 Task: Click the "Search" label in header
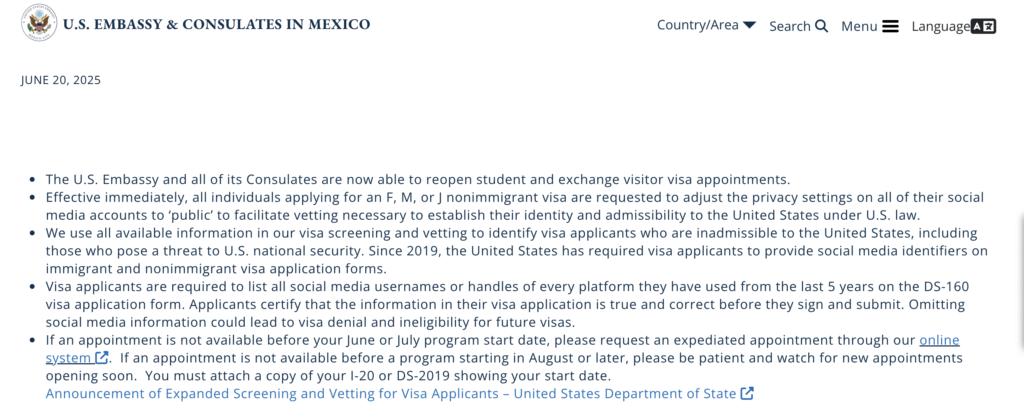pos(789,26)
